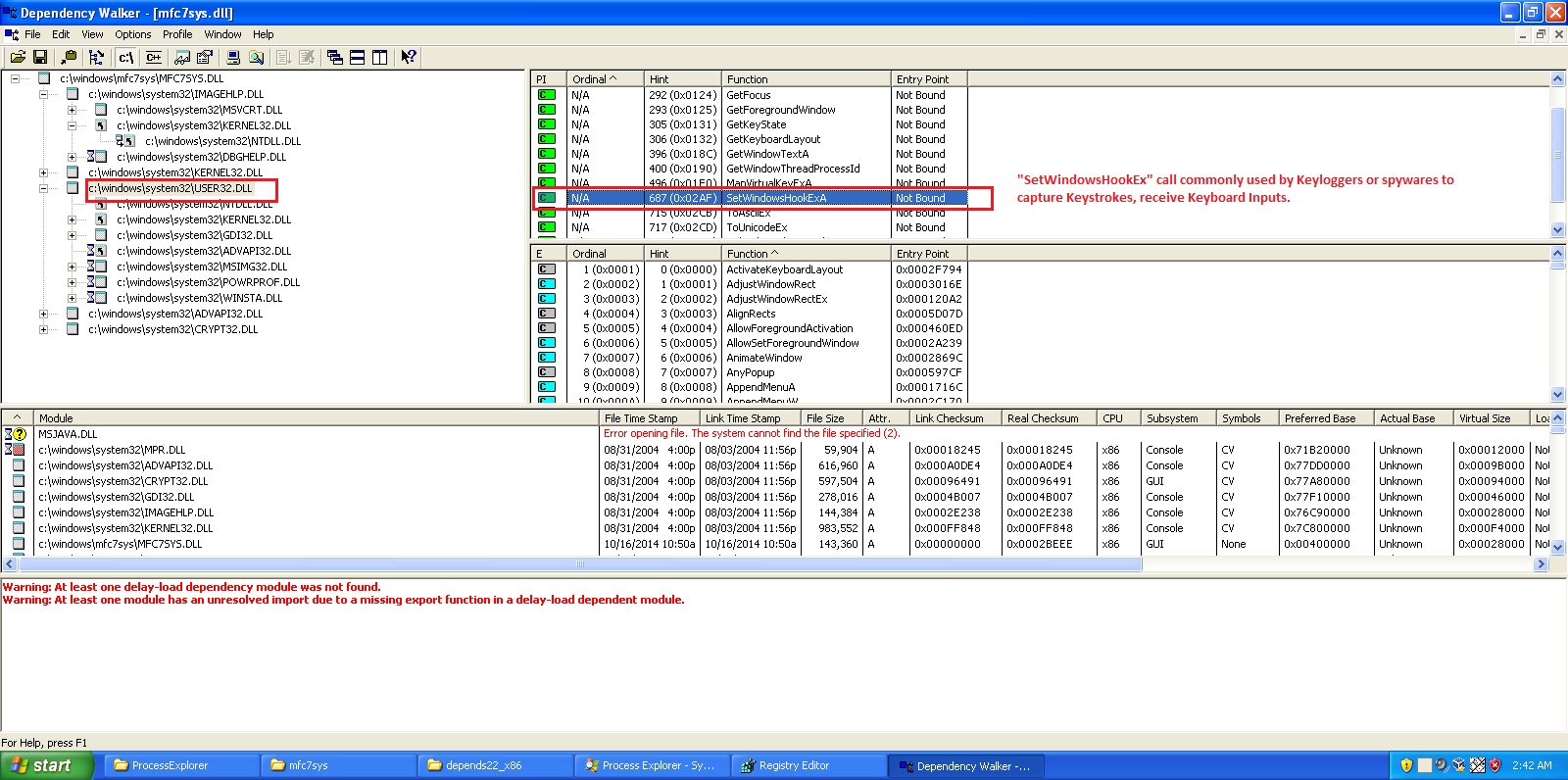Collapse the IMAGEHLP.DLL tree node
Image resolution: width=1568 pixels, height=780 pixels.
point(44,94)
